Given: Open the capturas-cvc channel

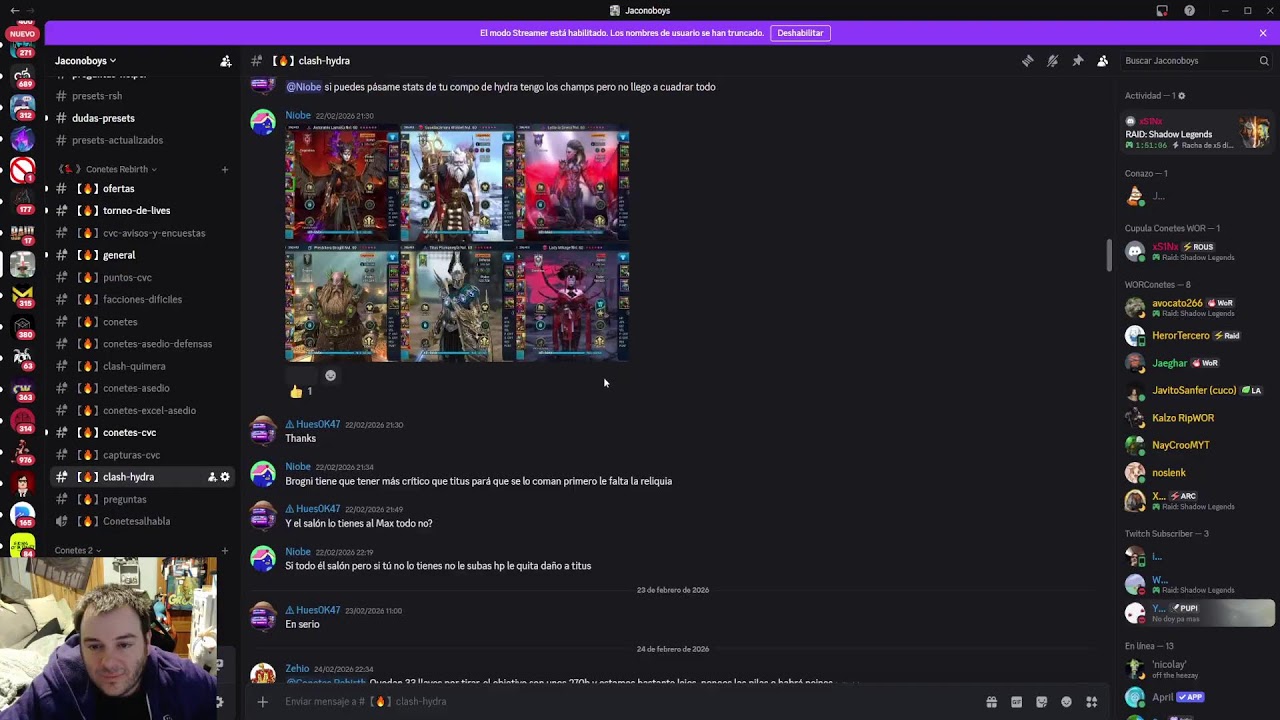Looking at the screenshot, I should (x=140, y=455).
